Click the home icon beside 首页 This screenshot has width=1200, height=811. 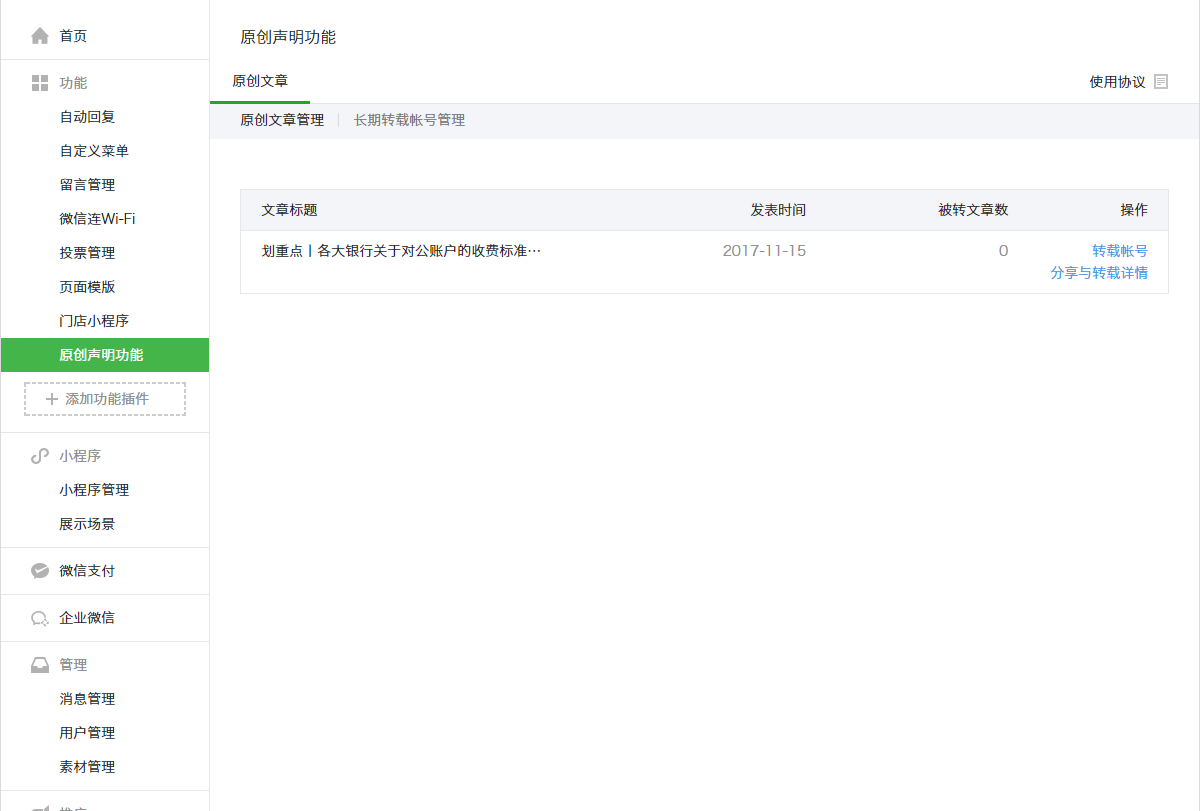coord(40,36)
